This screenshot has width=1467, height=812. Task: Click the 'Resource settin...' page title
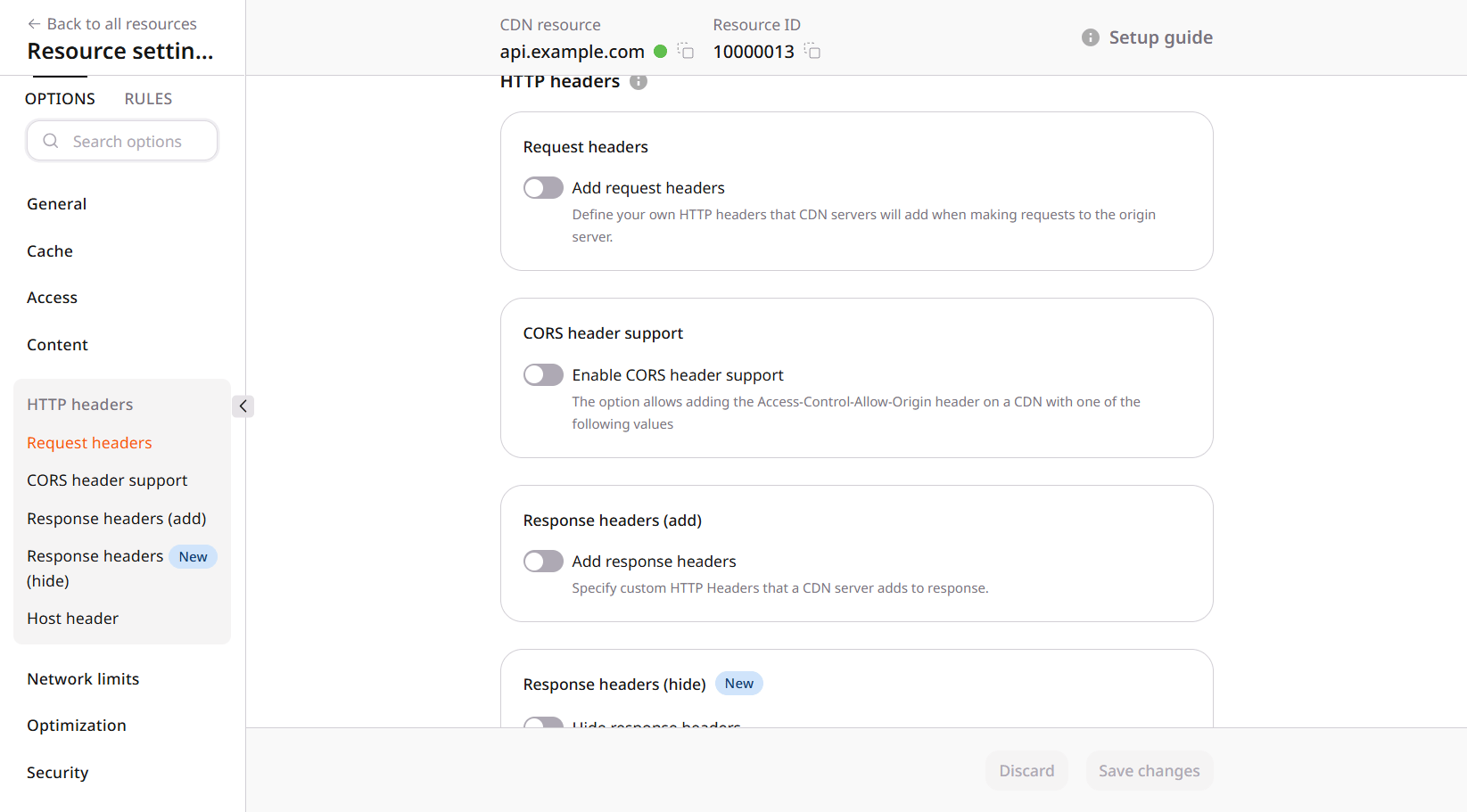(120, 52)
